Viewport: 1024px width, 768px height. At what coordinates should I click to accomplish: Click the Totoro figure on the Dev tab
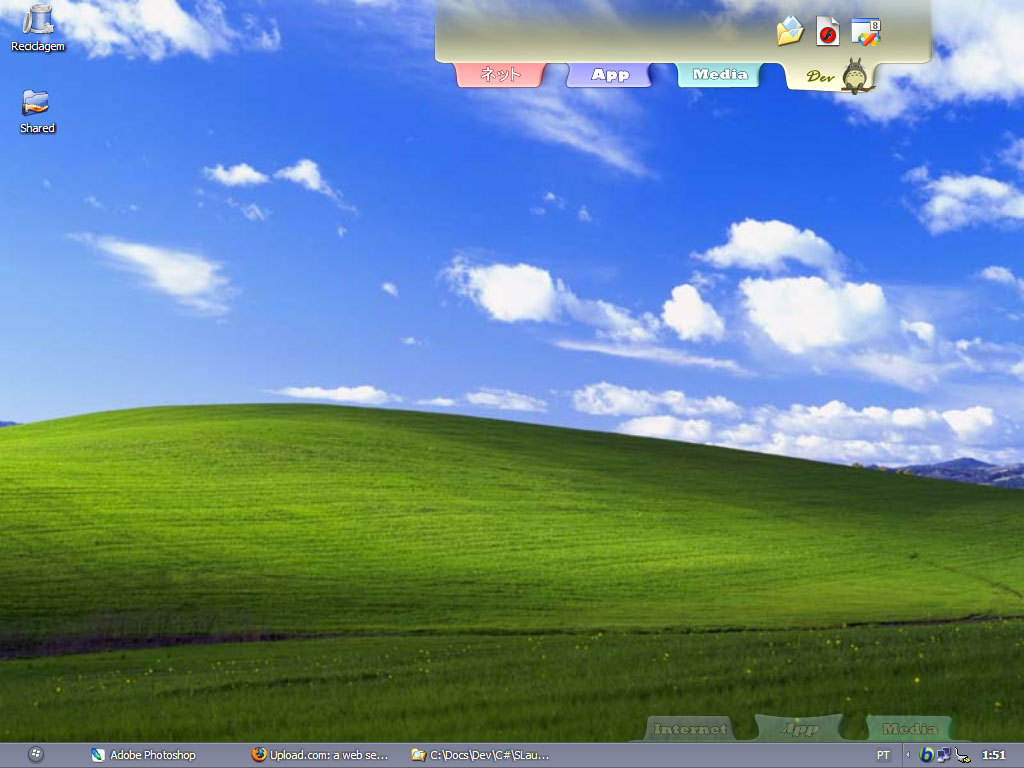pos(853,76)
